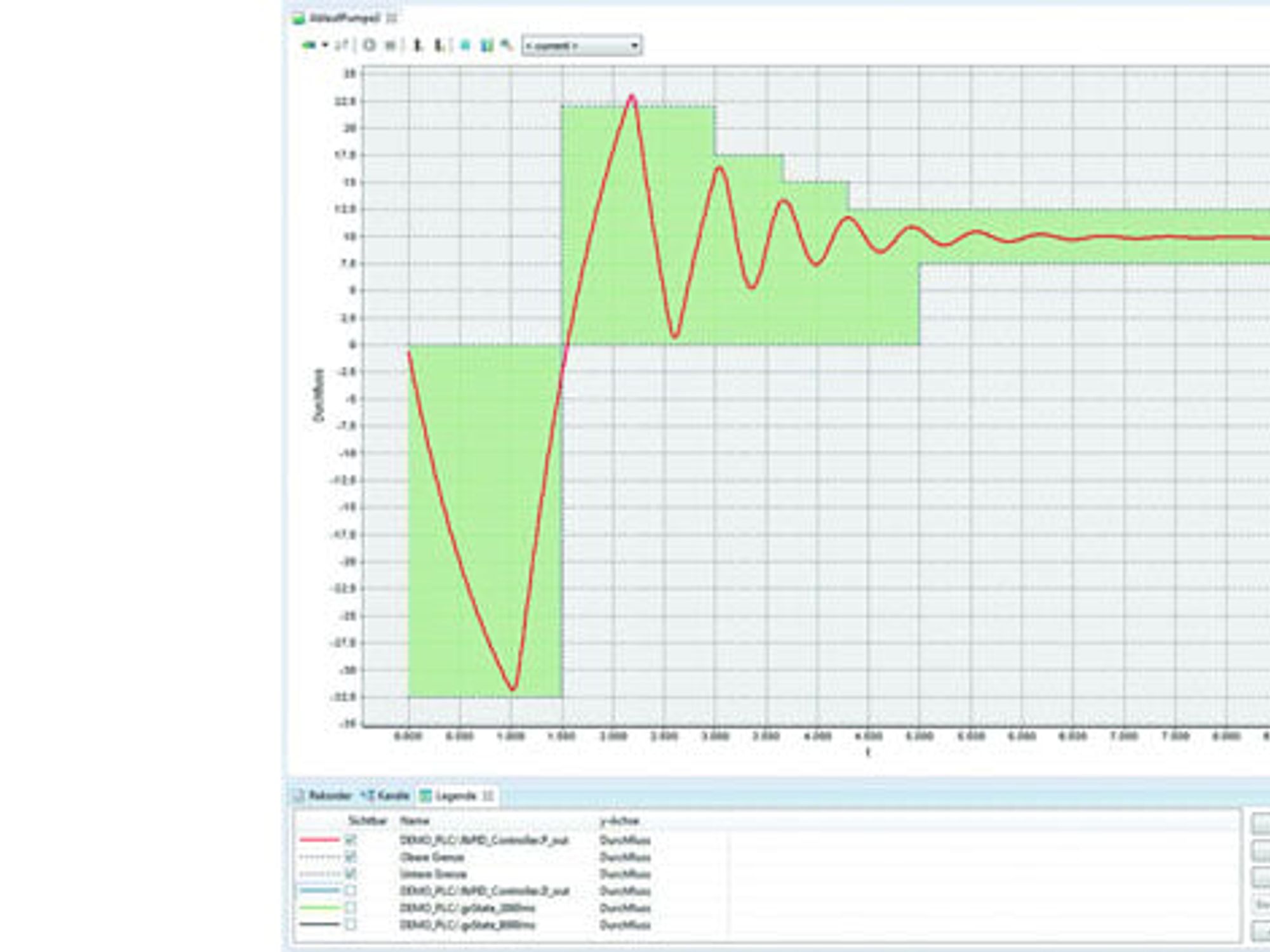Viewport: 1270px width, 952px height.
Task: Close the chart editor tab at top
Action: click(392, 18)
